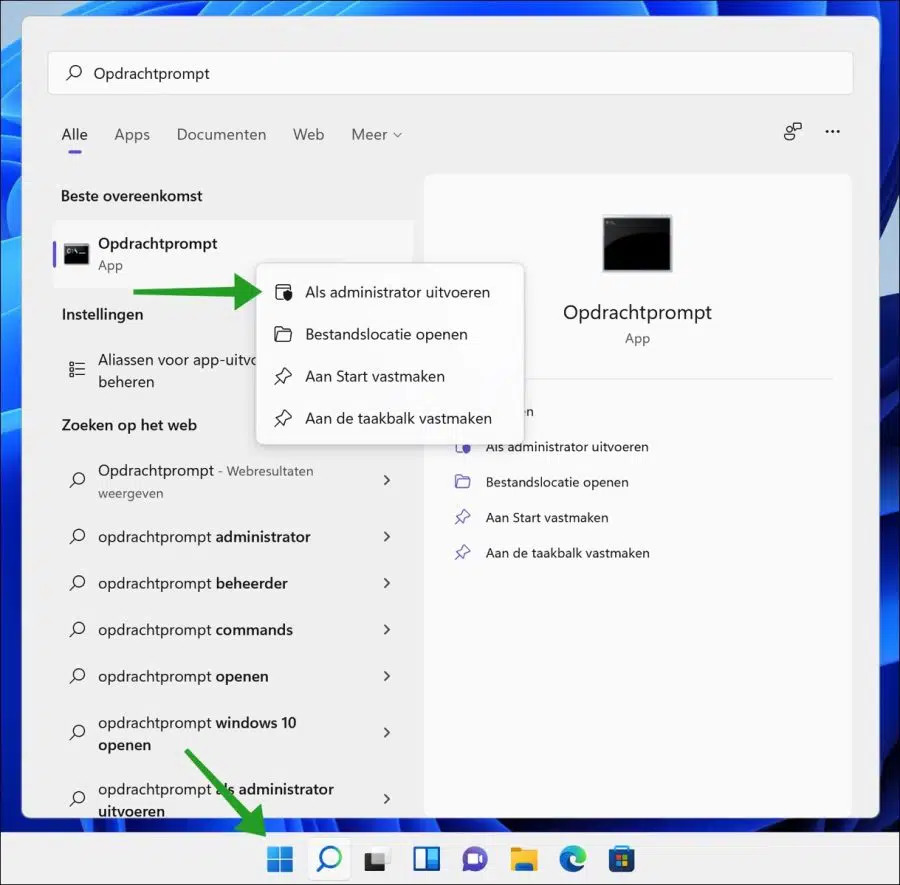The image size is (900, 885).
Task: Select the Alle tab
Action: [x=75, y=134]
